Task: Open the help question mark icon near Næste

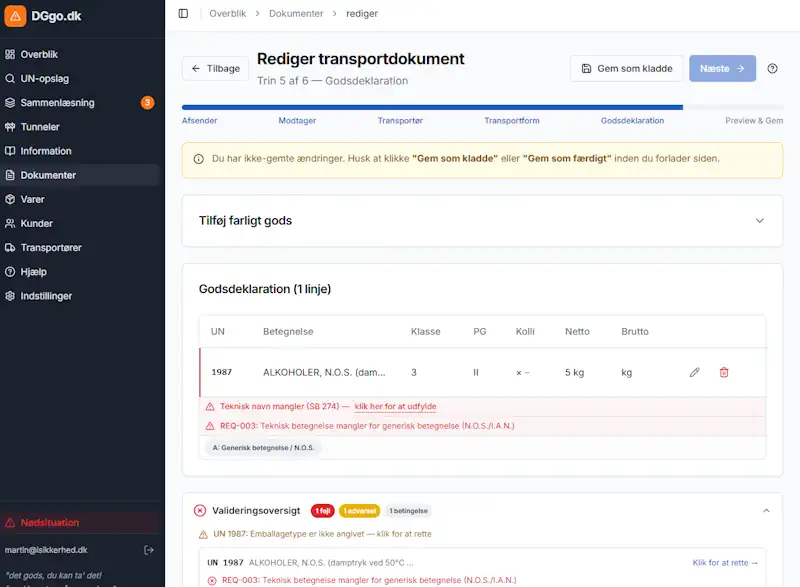Action: click(770, 68)
